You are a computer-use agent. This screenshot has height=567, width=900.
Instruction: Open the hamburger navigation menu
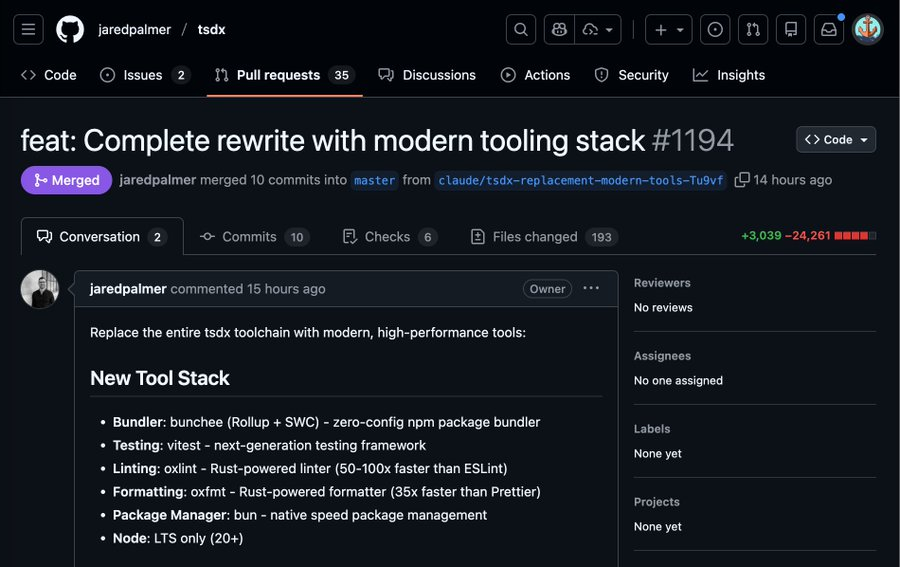(x=28, y=30)
